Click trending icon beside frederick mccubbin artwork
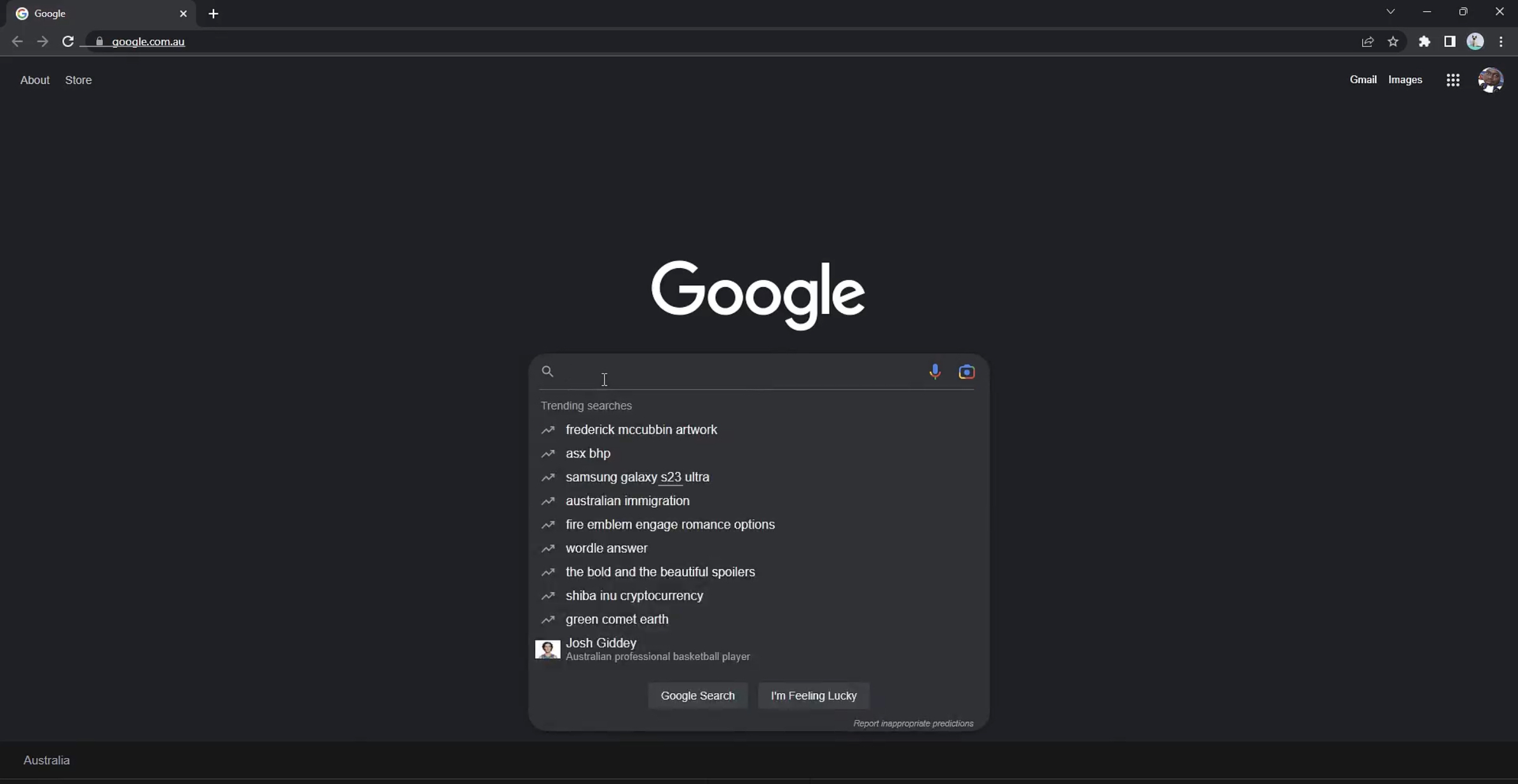 (547, 430)
